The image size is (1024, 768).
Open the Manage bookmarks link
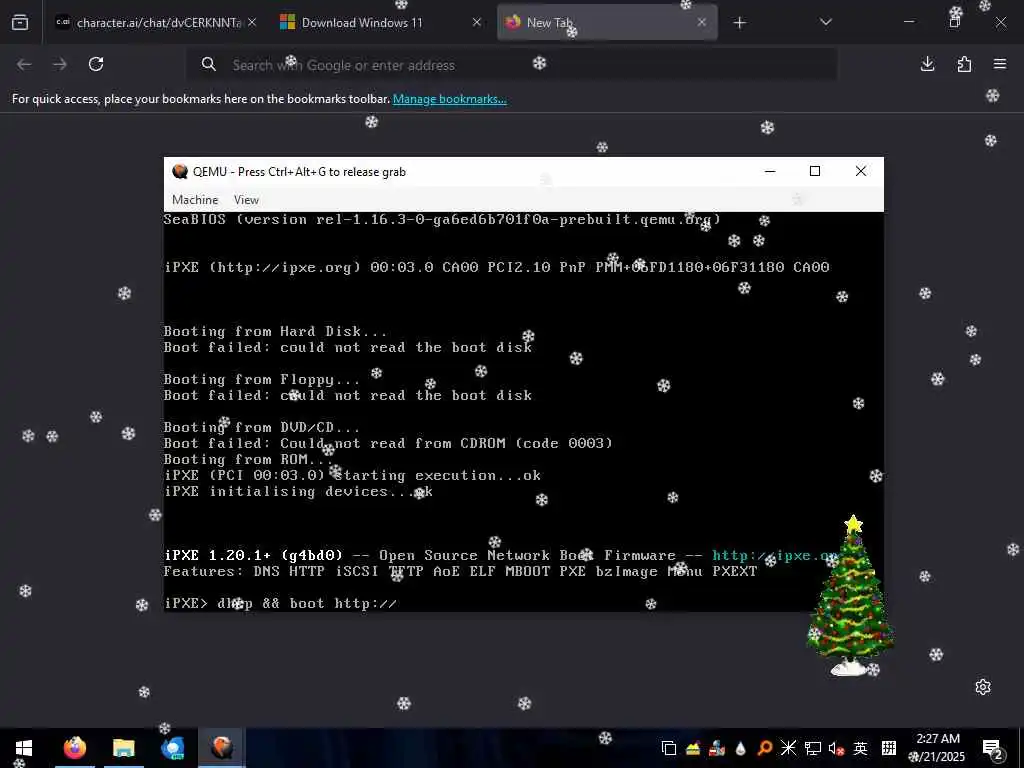tap(449, 99)
